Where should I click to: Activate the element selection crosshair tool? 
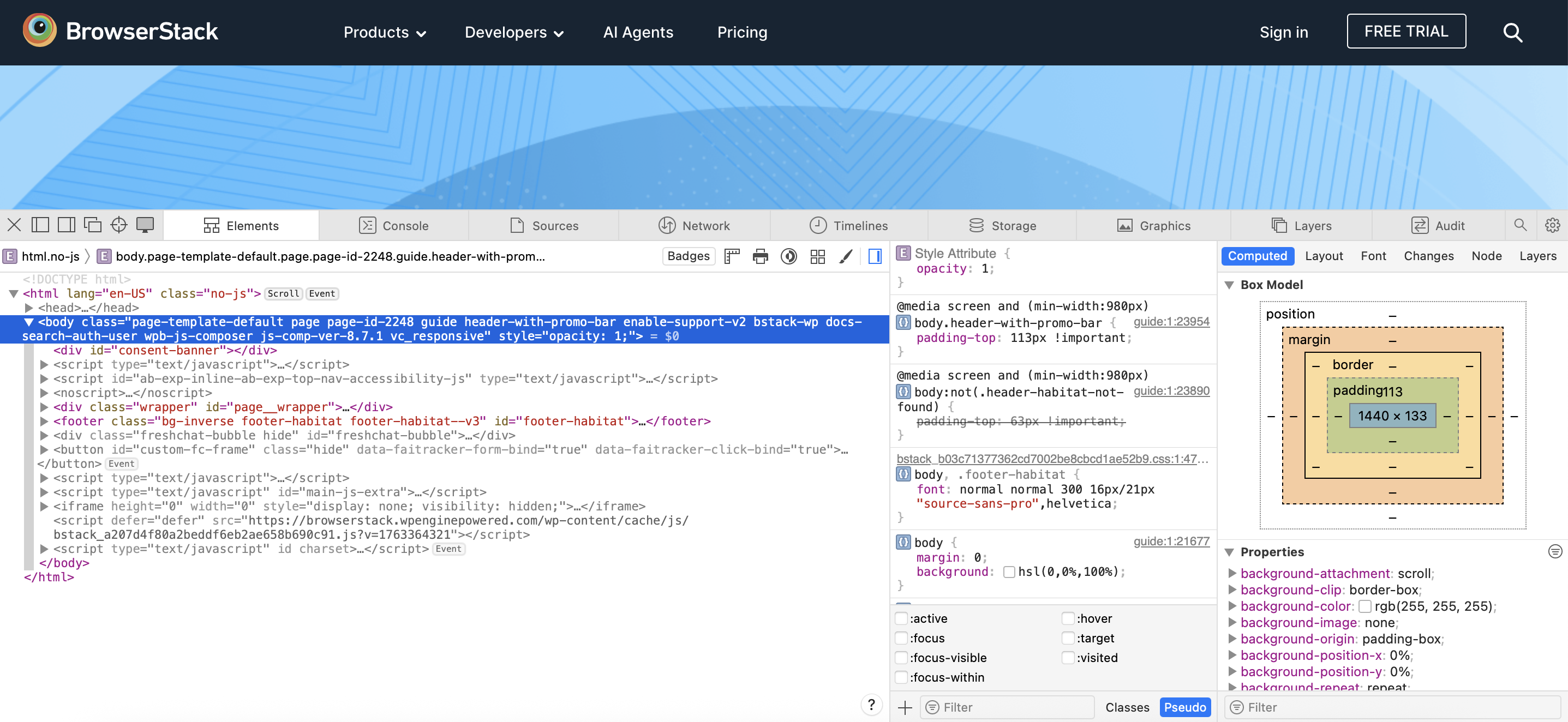pyautogui.click(x=119, y=225)
